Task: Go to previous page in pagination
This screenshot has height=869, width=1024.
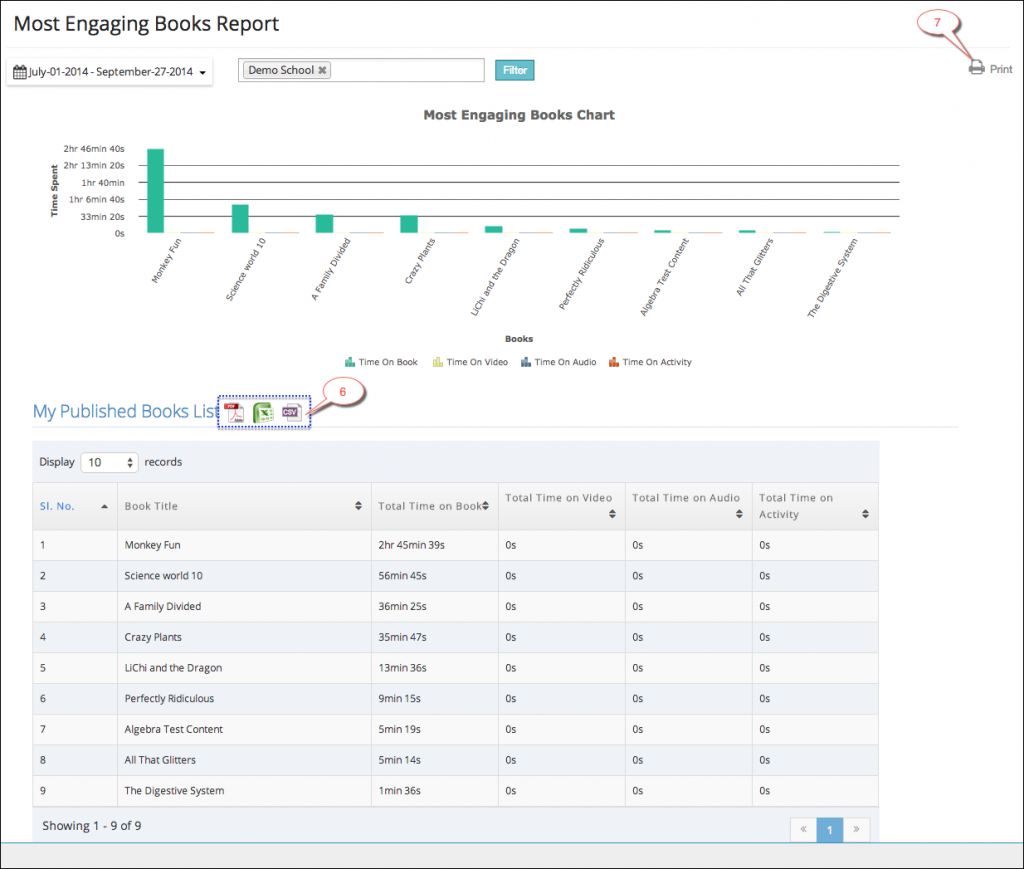Action: (x=803, y=829)
